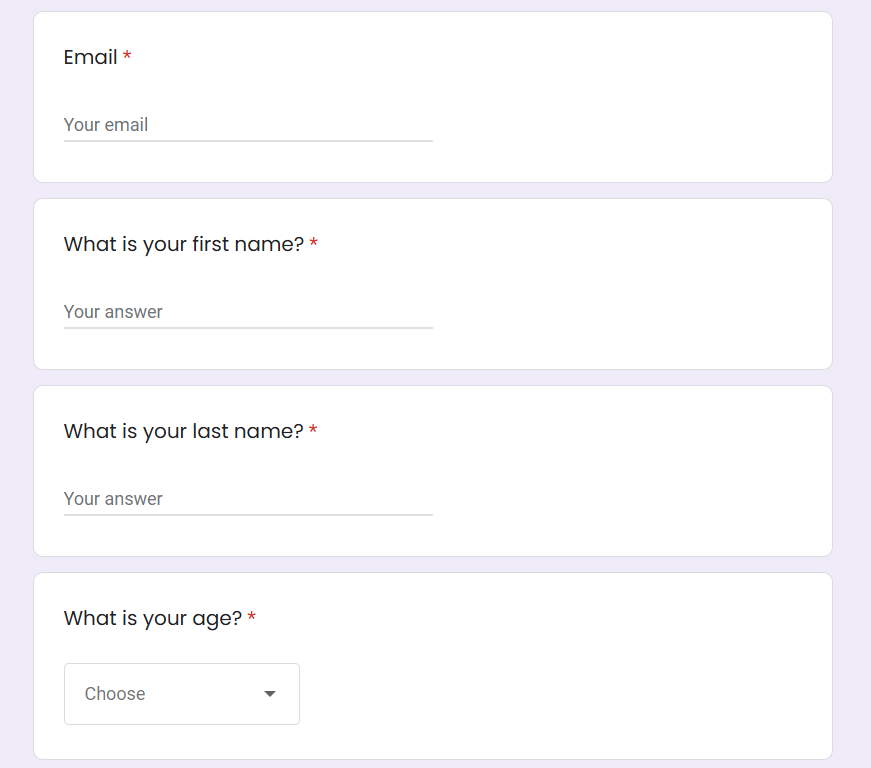The height and width of the screenshot is (768, 871).
Task: Focus the last name Your answer field
Action: (x=248, y=499)
